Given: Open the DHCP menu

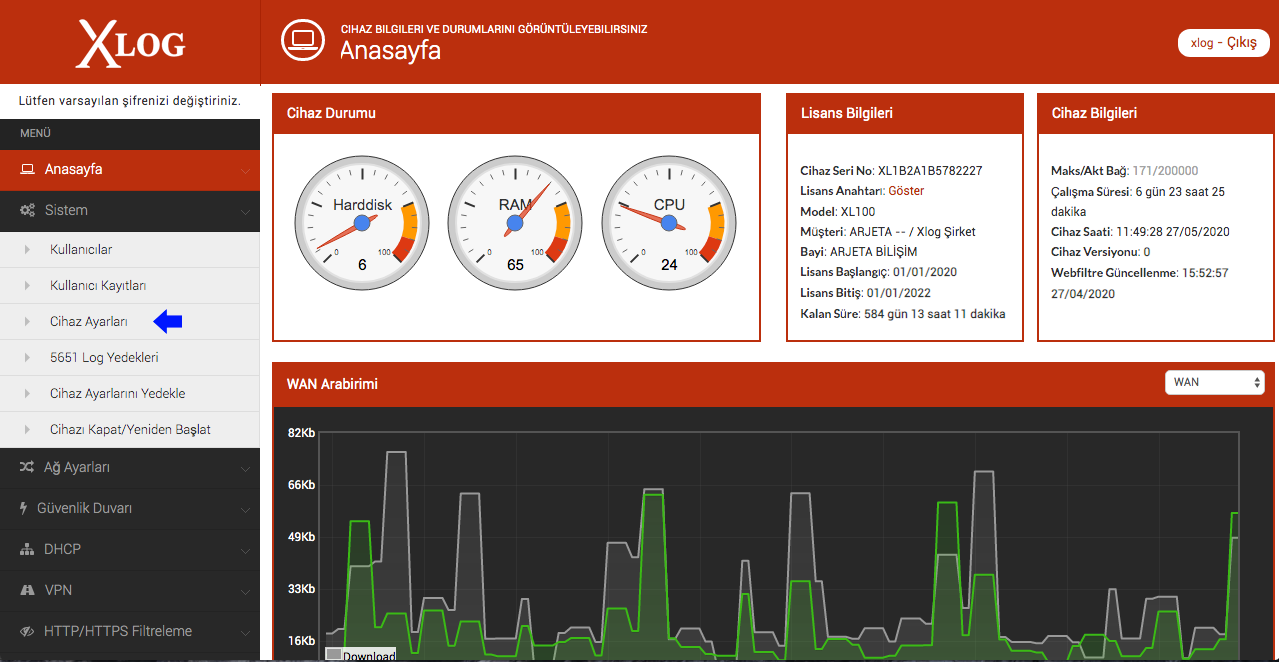Looking at the screenshot, I should [130, 549].
